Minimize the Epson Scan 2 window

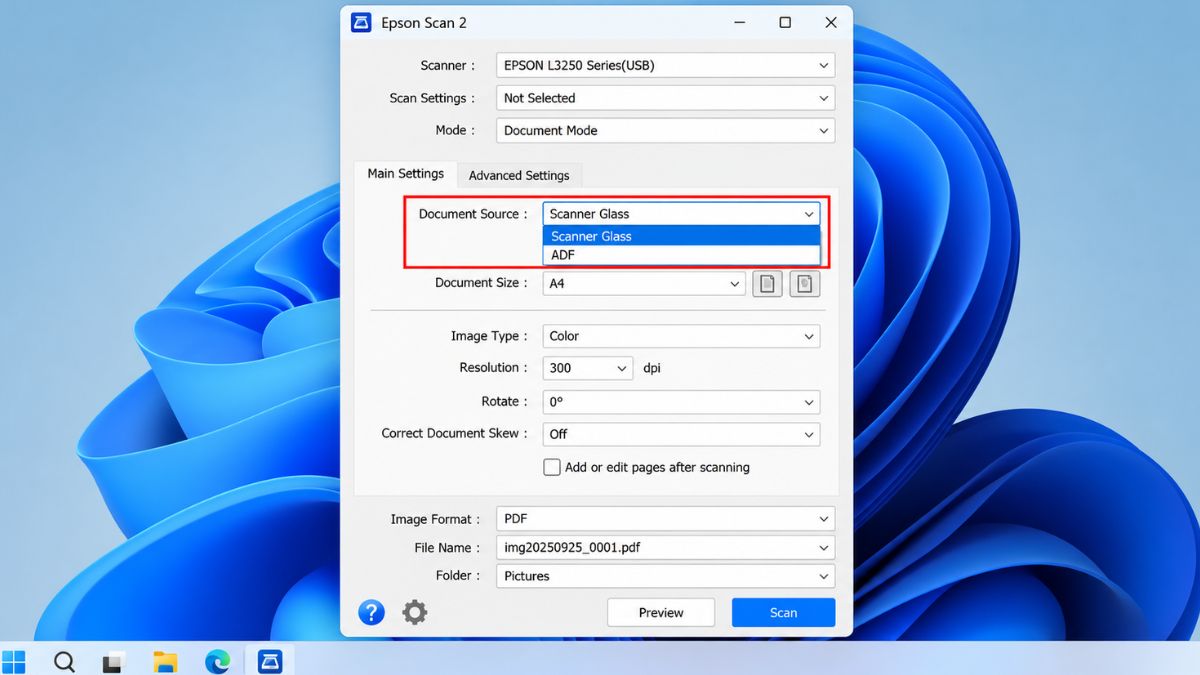pyautogui.click(x=739, y=22)
